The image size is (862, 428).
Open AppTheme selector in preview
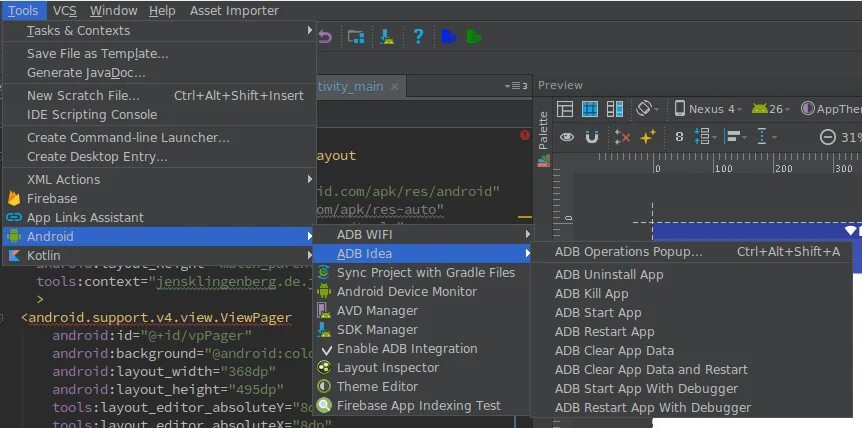pos(831,109)
